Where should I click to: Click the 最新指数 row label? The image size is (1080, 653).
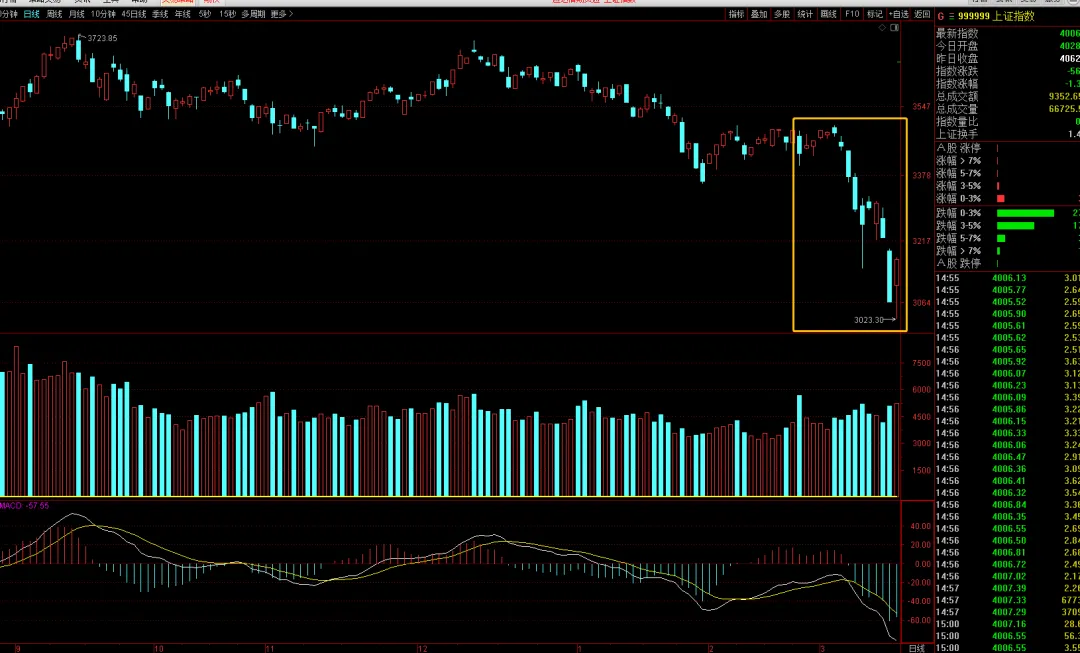957,34
